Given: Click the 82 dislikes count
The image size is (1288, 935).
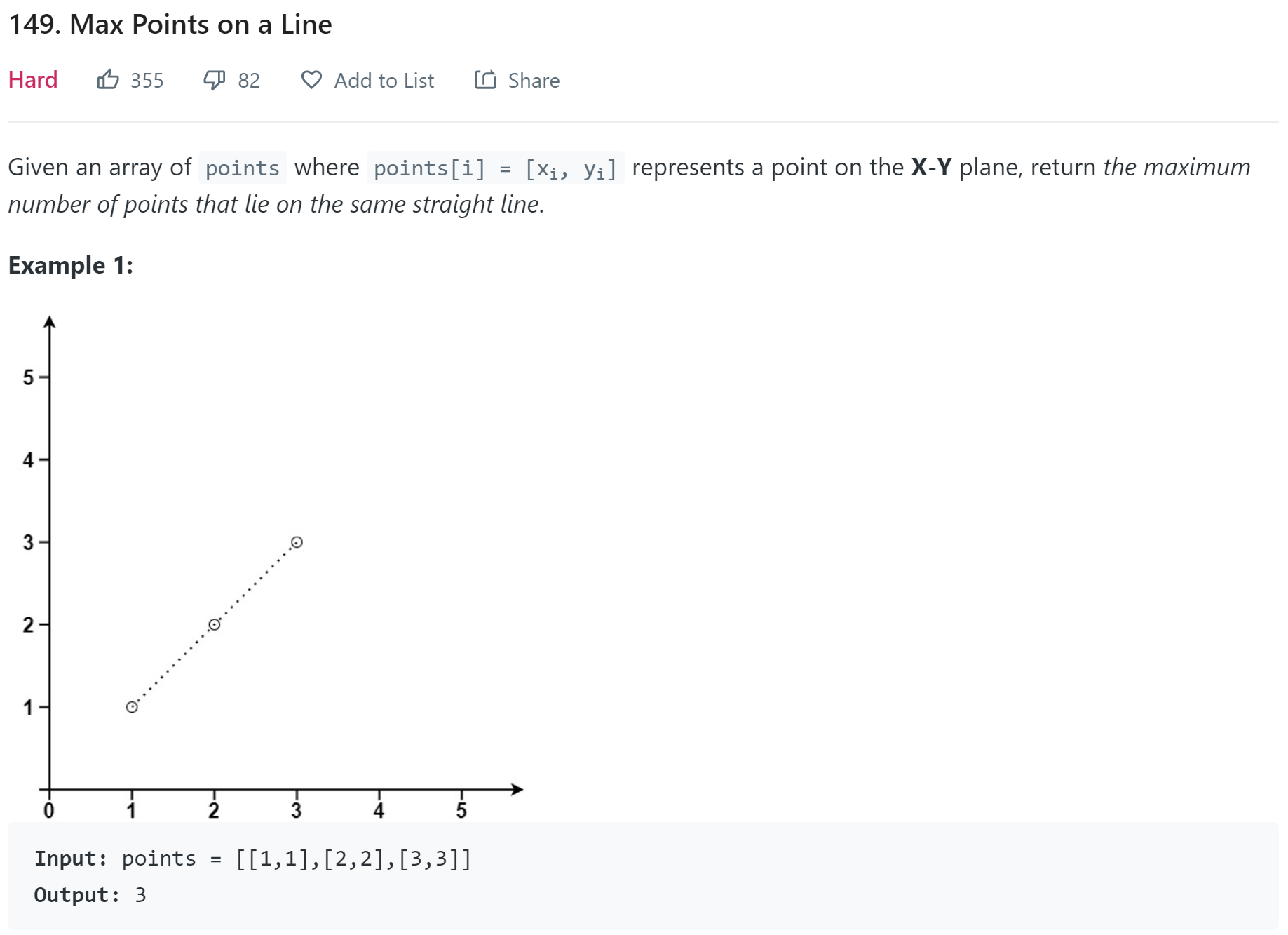Looking at the screenshot, I should click(x=249, y=81).
